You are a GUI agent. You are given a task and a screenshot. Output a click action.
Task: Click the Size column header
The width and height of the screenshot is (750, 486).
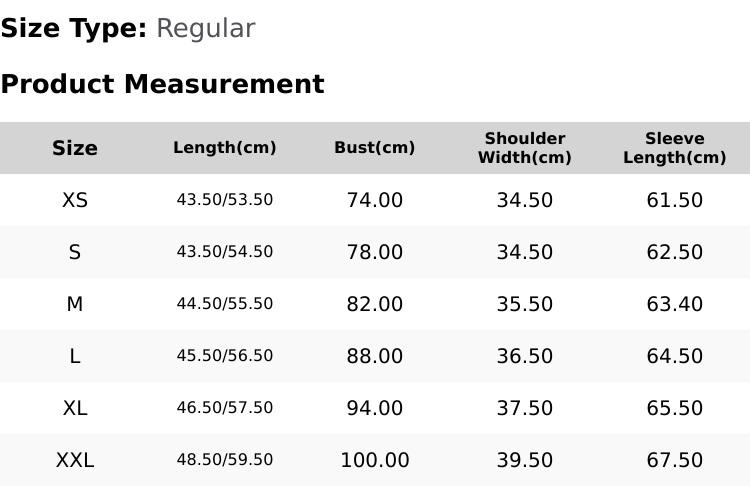(75, 148)
